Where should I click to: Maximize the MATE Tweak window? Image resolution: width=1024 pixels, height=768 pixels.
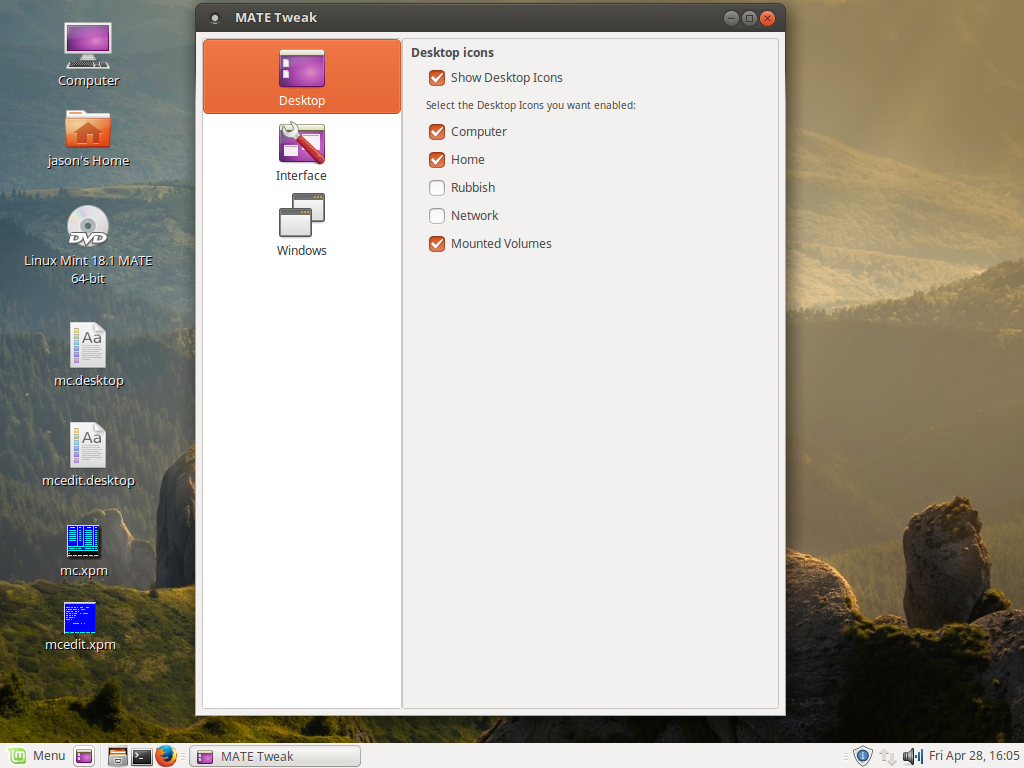(x=750, y=18)
